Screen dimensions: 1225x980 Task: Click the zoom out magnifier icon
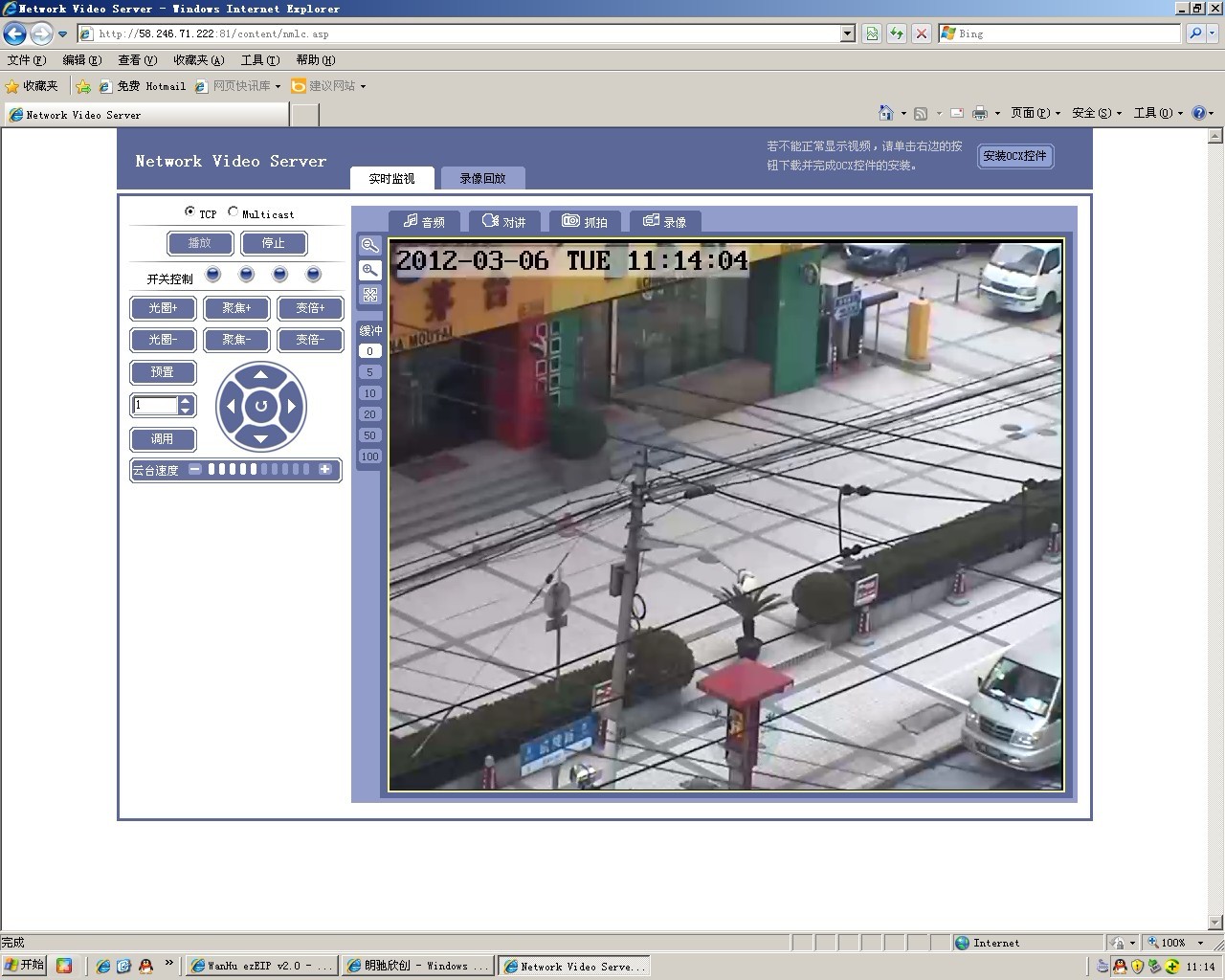(369, 246)
